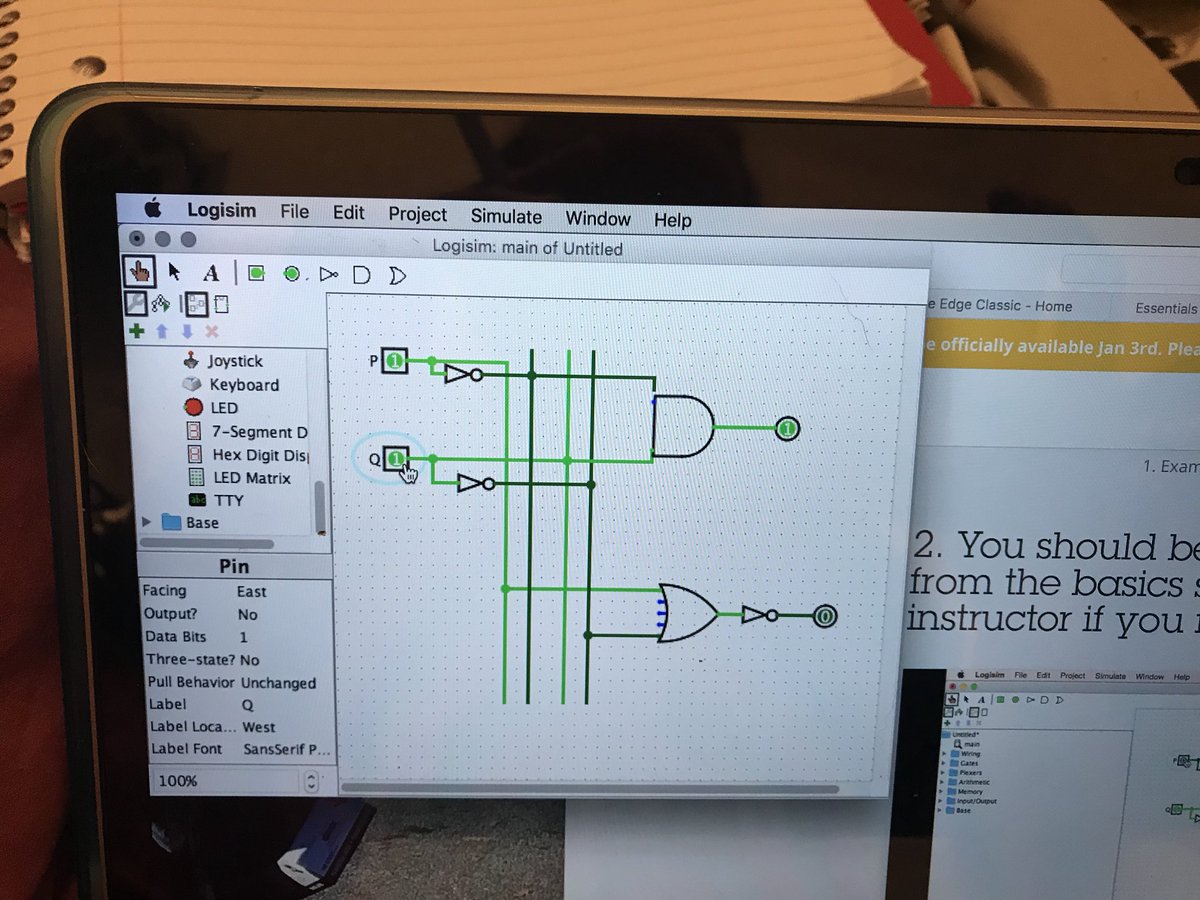Switch to browser tab Edge Classic - Home

point(1000,306)
